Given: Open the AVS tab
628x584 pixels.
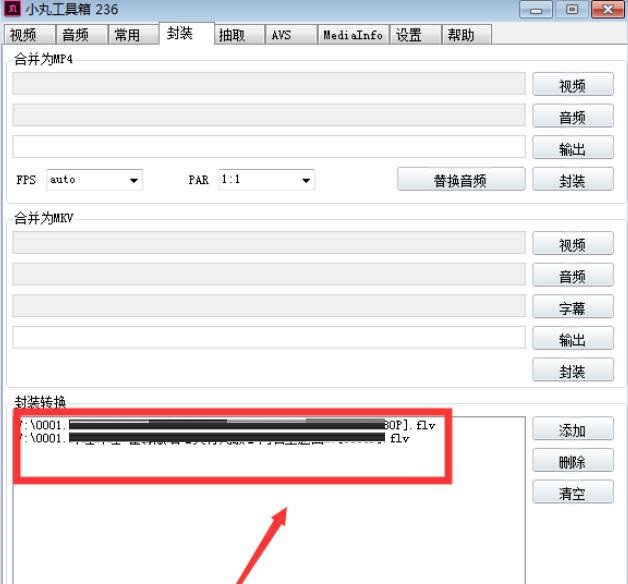Looking at the screenshot, I should pos(290,35).
